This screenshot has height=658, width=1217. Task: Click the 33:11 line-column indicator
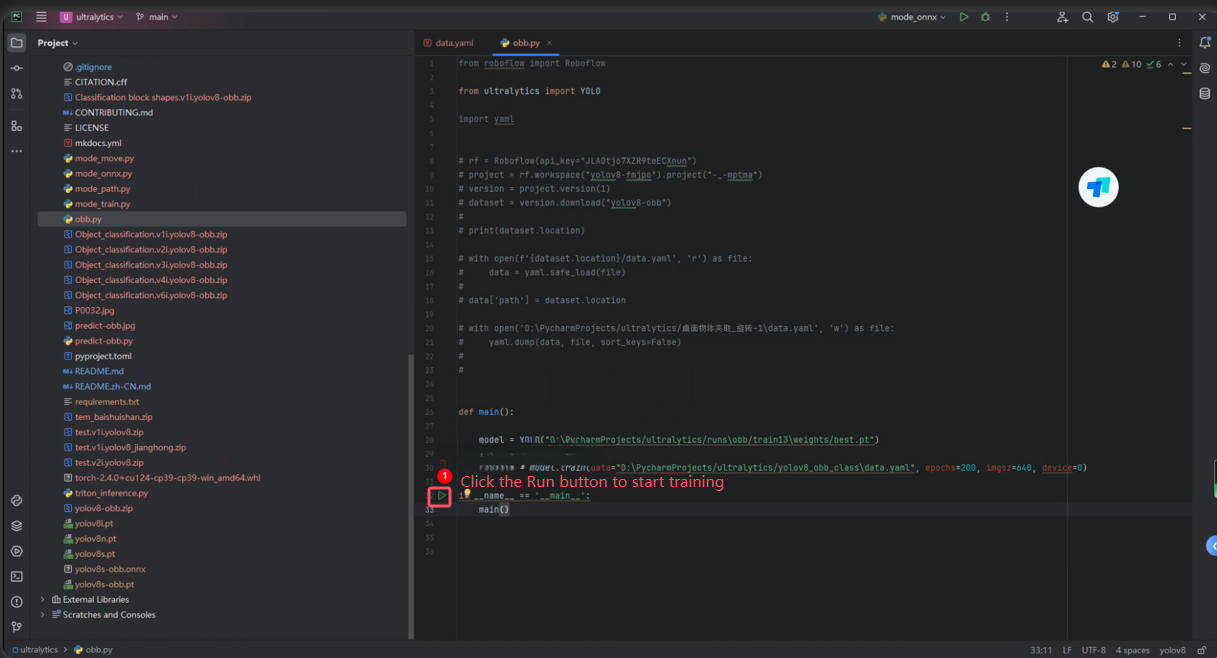click(x=1040, y=650)
